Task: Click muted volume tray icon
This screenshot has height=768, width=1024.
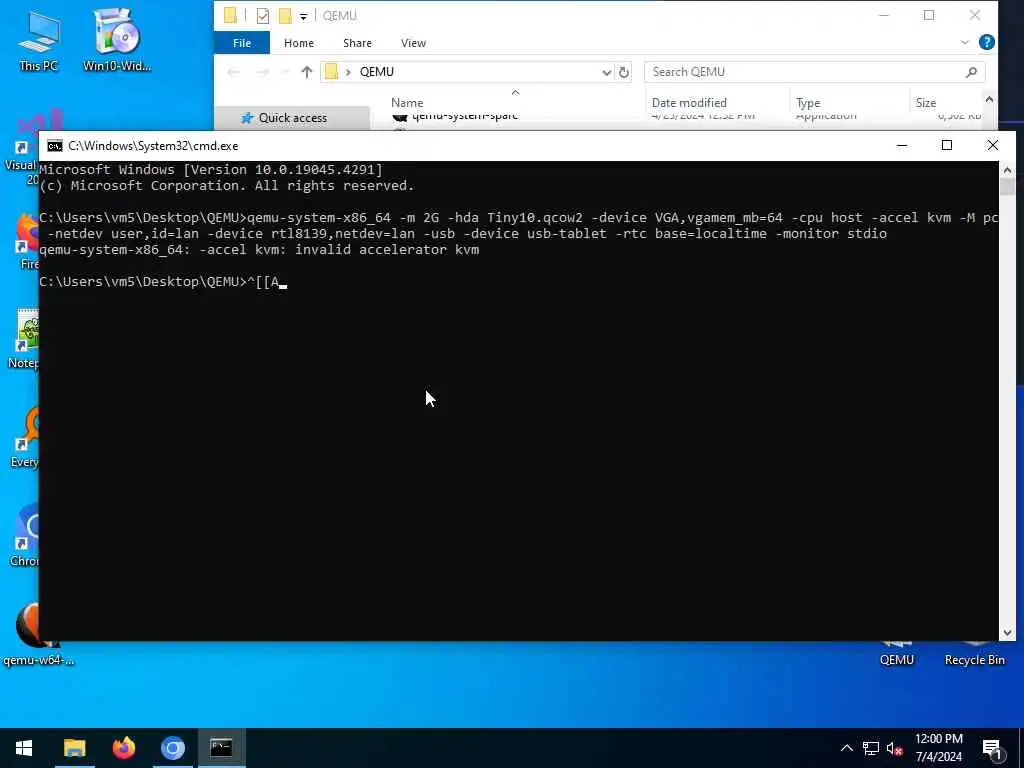Action: click(894, 748)
